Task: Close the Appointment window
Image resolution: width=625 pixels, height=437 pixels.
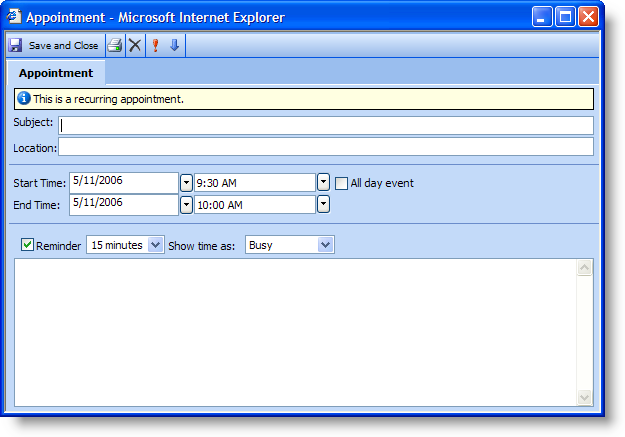Action: [x=588, y=17]
